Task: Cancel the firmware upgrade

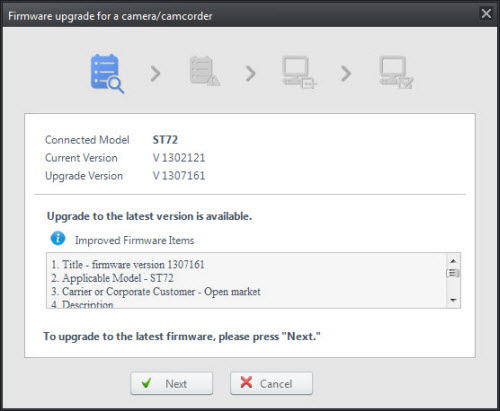Action: coord(271,383)
